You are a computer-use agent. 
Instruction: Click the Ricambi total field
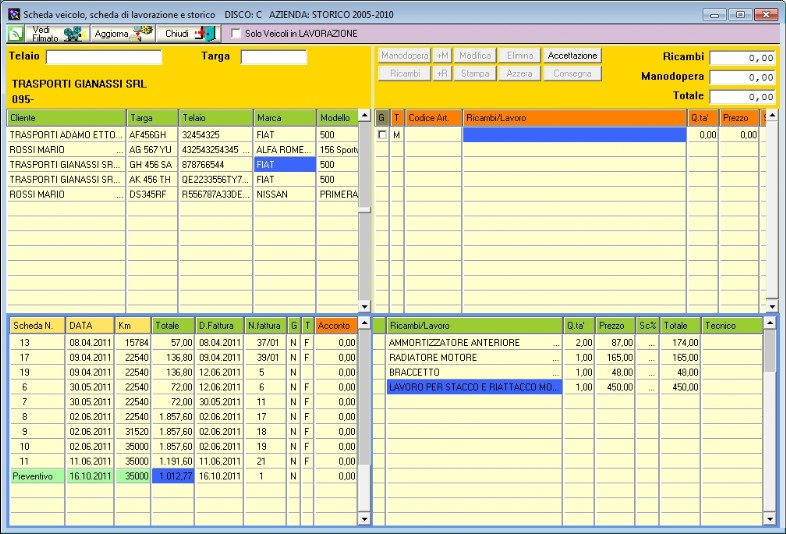click(743, 58)
